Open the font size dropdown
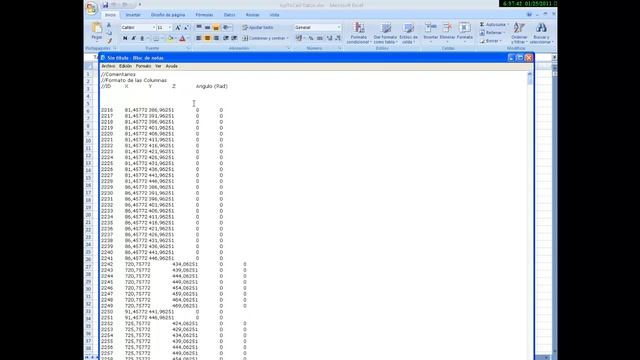 pos(170,27)
